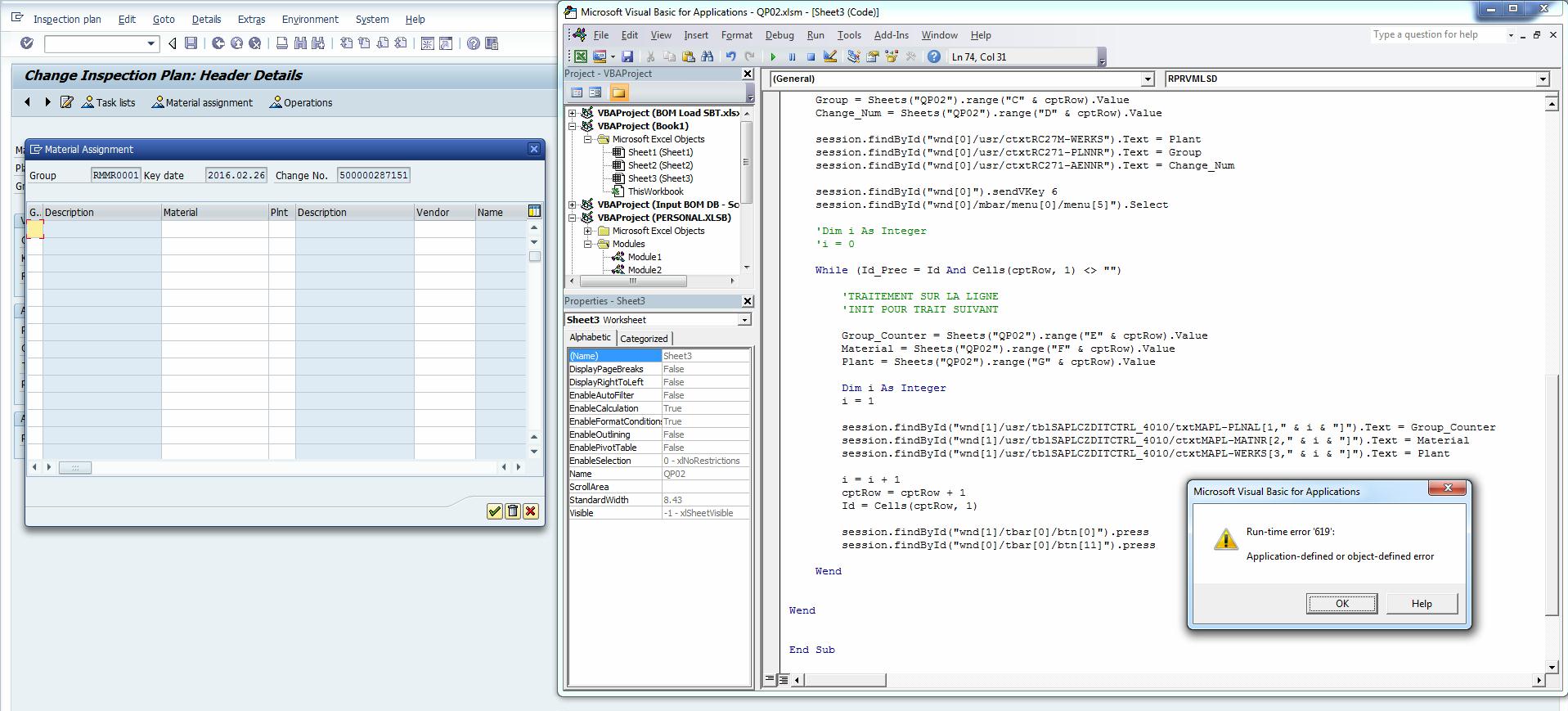1568x711 pixels.
Task: Click the SAP Exit up-arrow icon
Action: pyautogui.click(x=236, y=43)
